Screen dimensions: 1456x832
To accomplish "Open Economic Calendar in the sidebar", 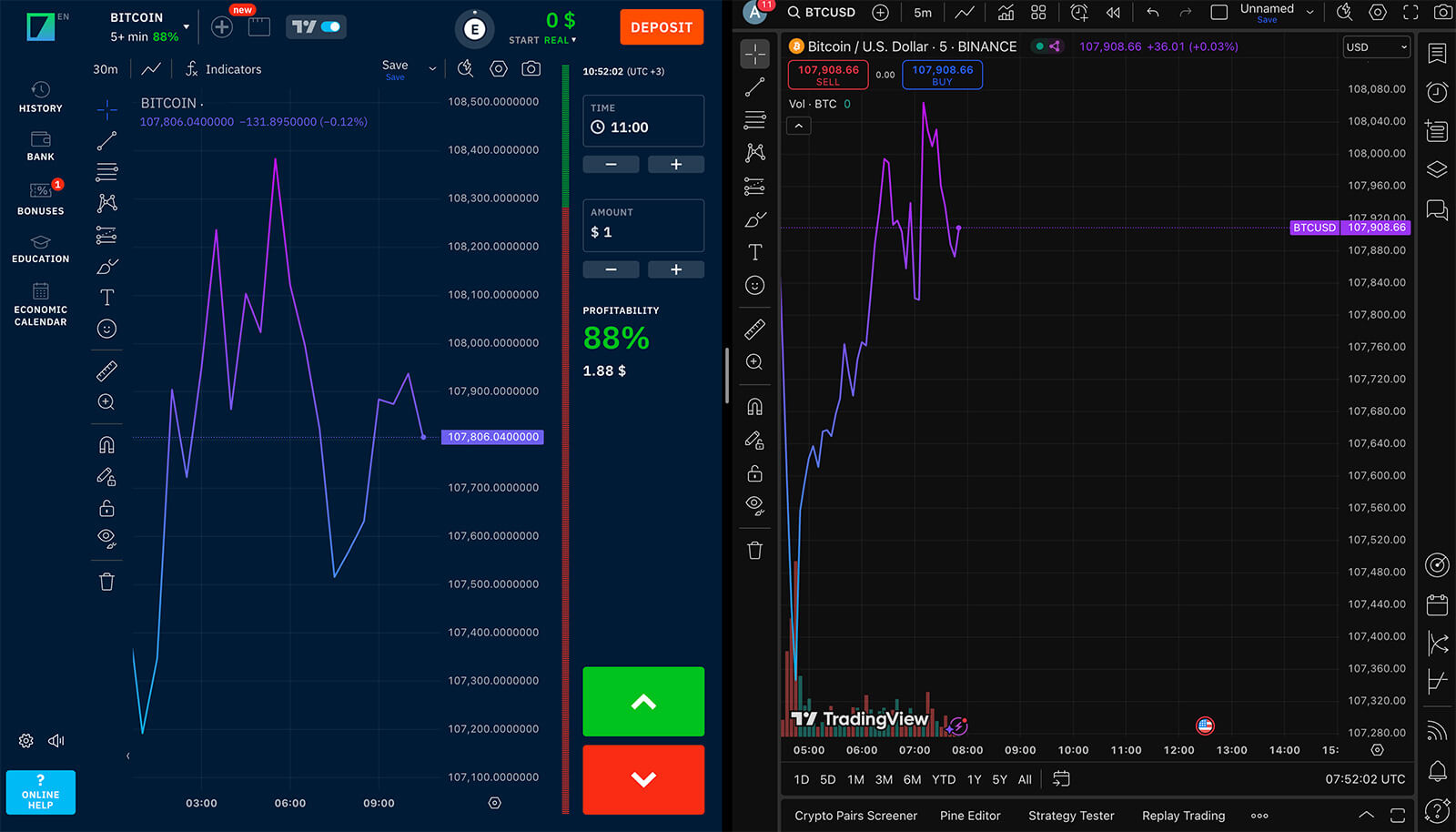I will [x=40, y=304].
